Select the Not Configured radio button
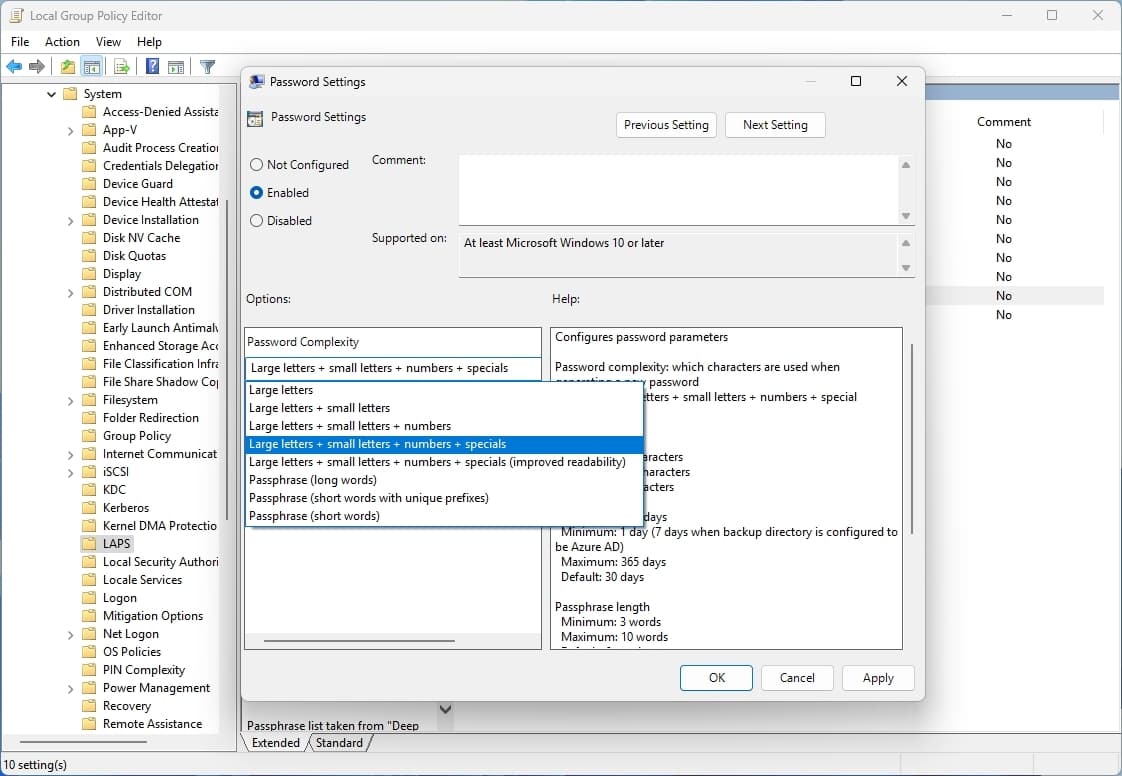Image resolution: width=1122 pixels, height=776 pixels. point(257,165)
